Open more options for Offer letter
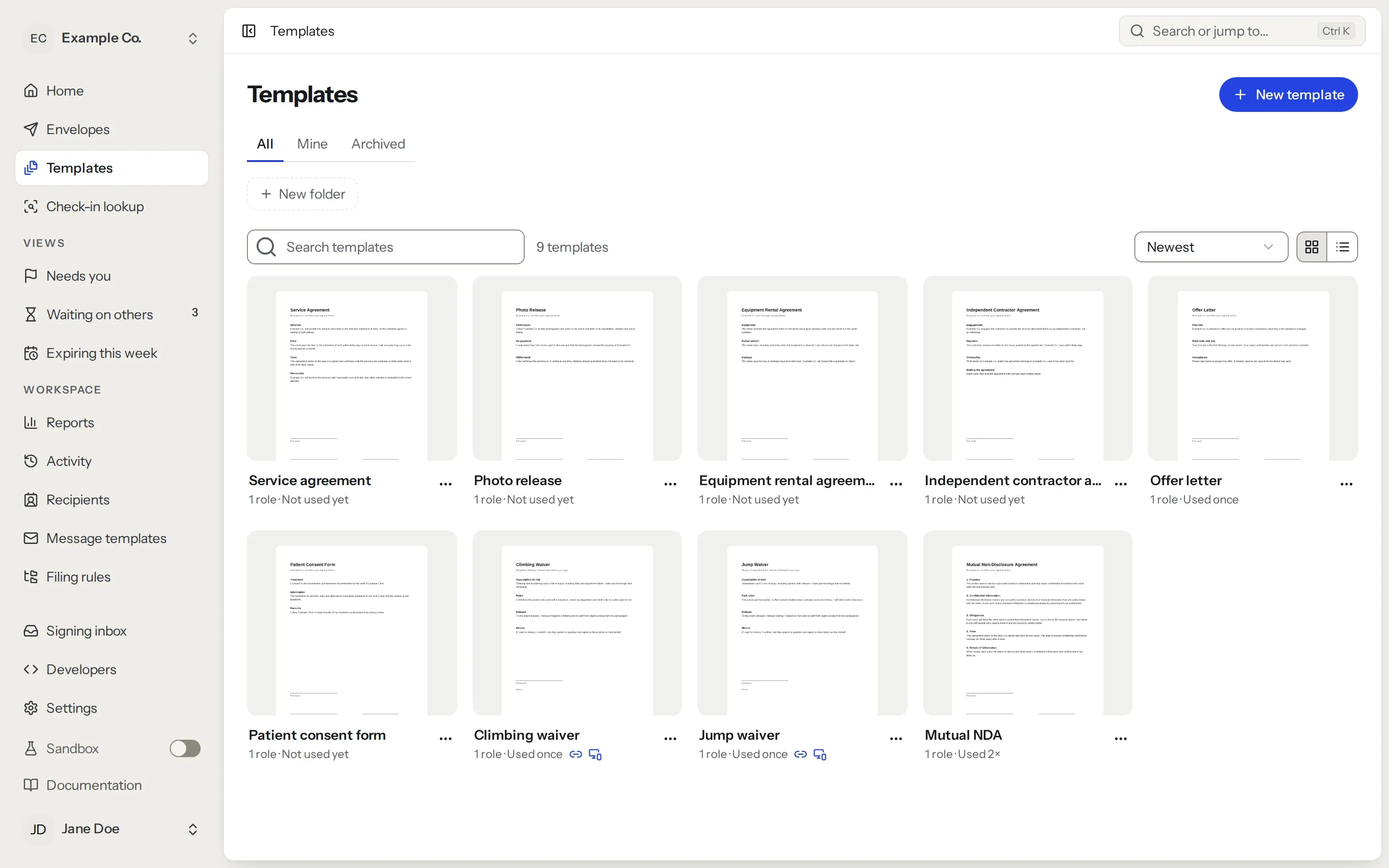This screenshot has width=1389, height=868. point(1347,484)
